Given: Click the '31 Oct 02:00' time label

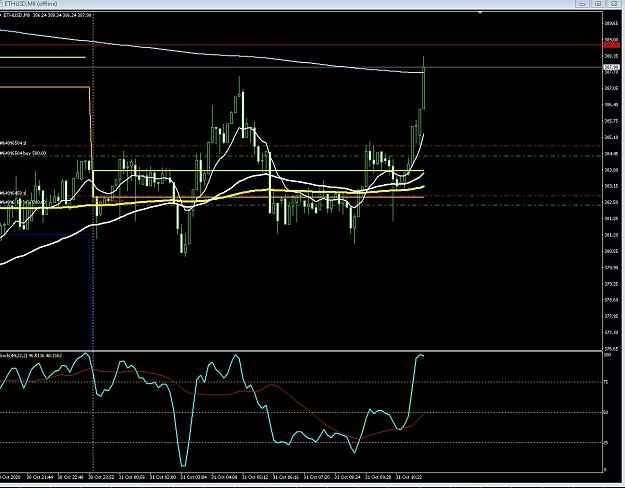Looking at the screenshot, I should [x=163, y=477].
